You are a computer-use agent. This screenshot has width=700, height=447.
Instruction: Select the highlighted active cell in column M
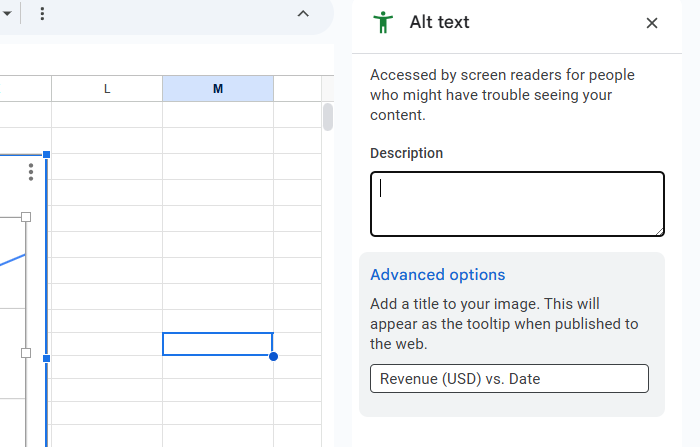pos(217,344)
